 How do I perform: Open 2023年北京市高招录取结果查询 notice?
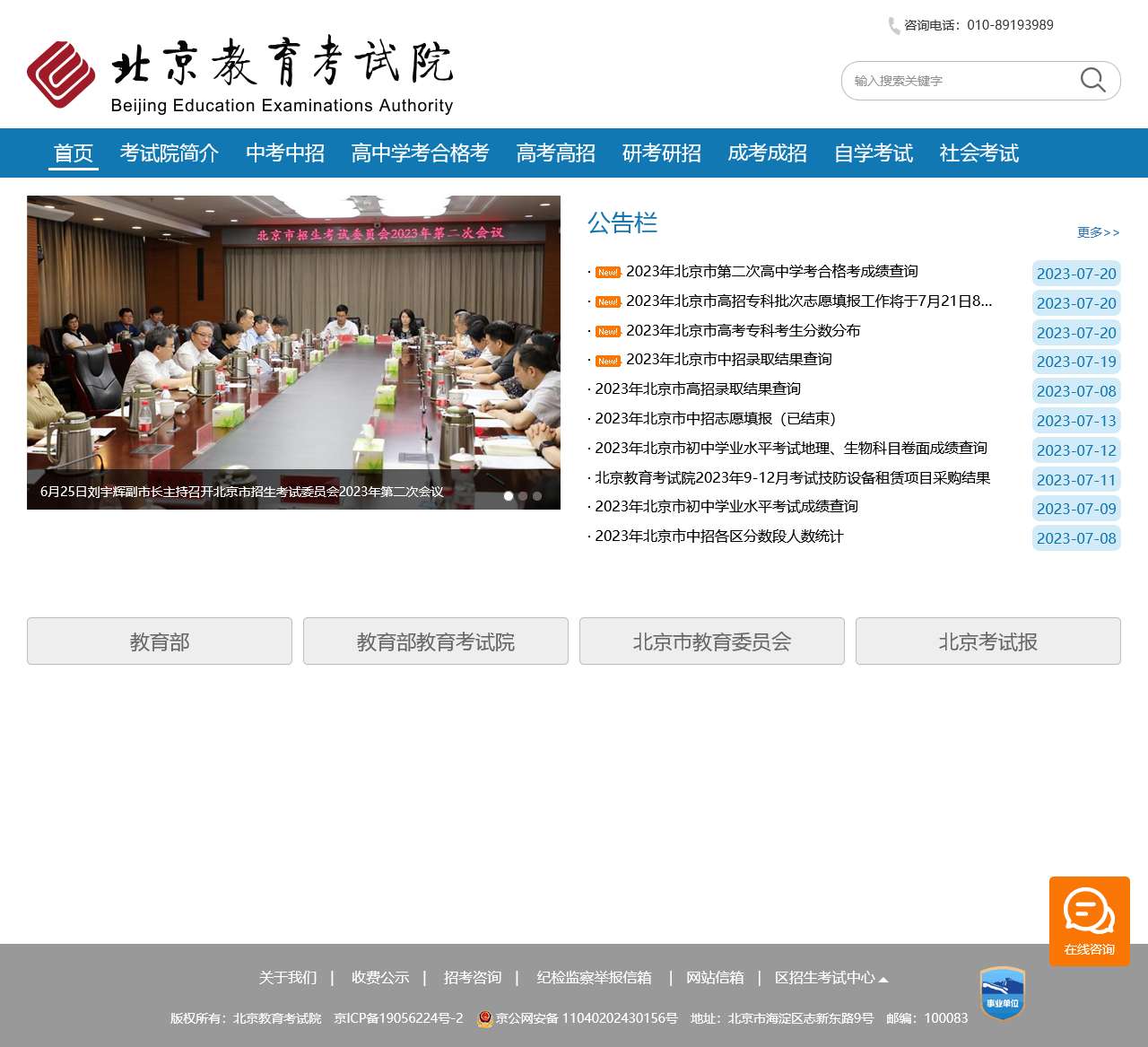pos(698,389)
